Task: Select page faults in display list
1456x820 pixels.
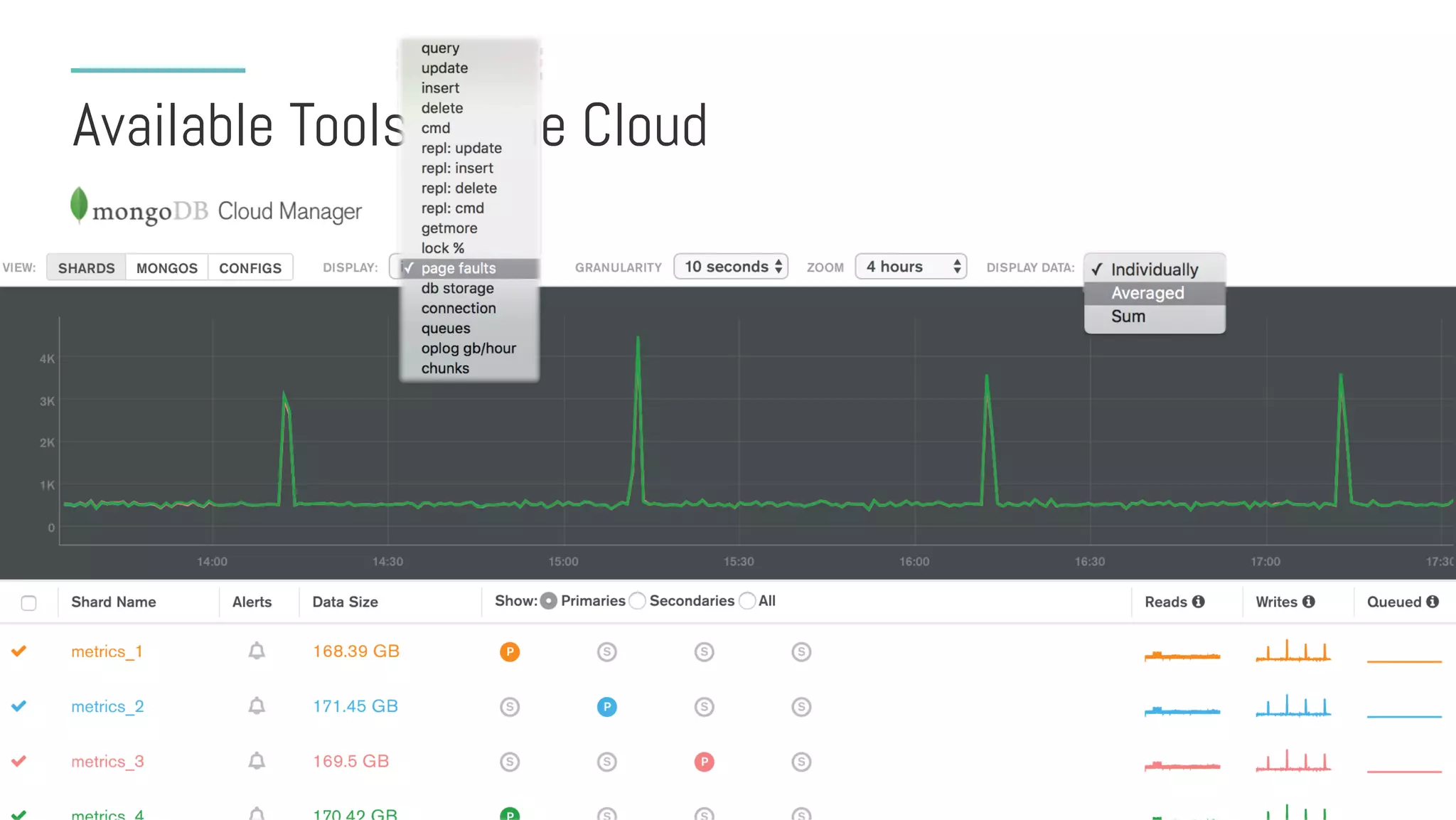Action: [x=469, y=268]
